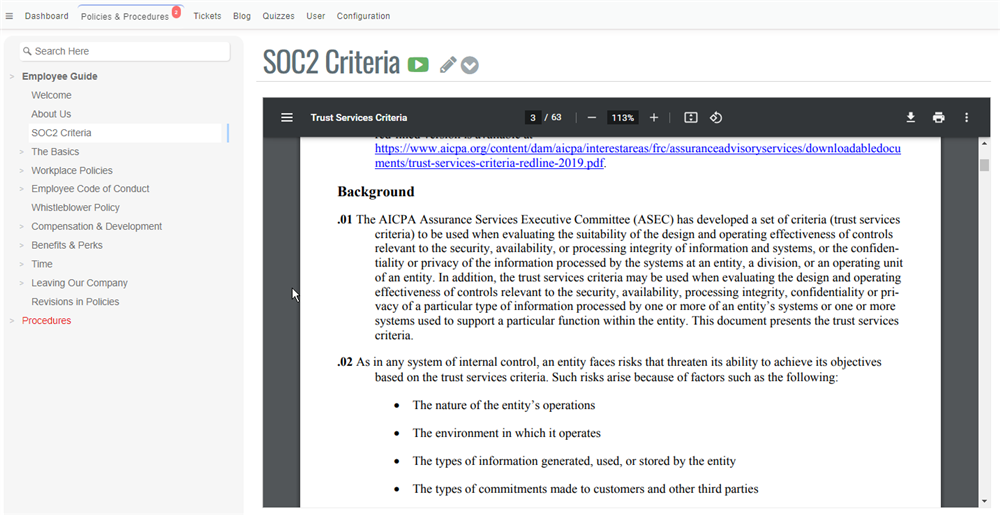Download the Trust Services Criteria PDF
The height and width of the screenshot is (515, 1000).
(911, 118)
